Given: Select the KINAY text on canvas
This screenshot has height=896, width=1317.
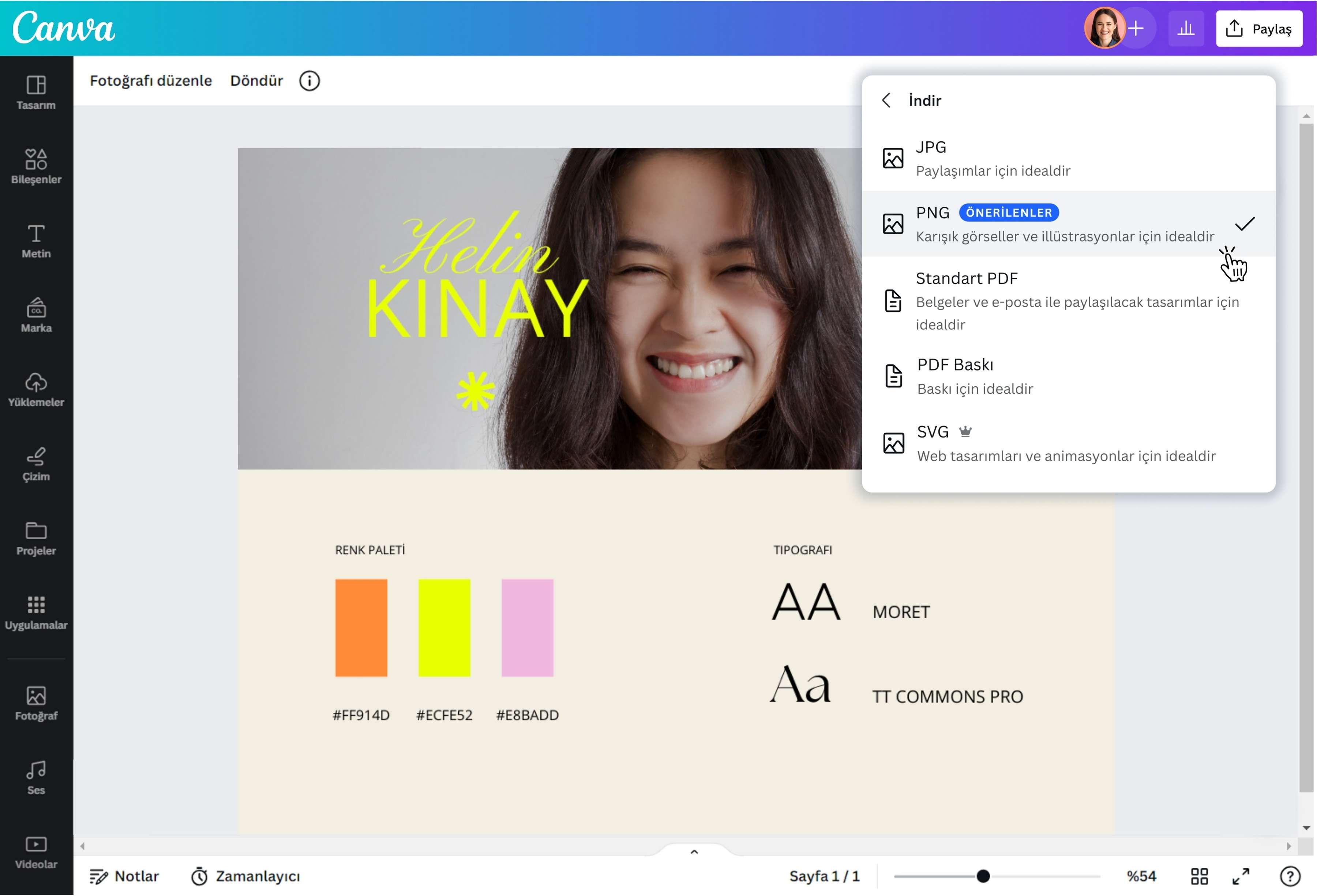Looking at the screenshot, I should [478, 308].
